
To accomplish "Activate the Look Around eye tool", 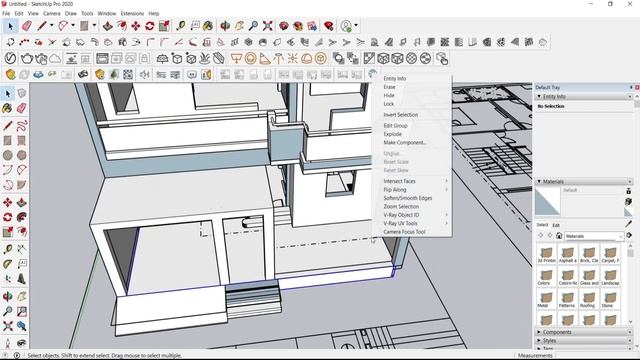I will pyautogui.click(x=22, y=343).
